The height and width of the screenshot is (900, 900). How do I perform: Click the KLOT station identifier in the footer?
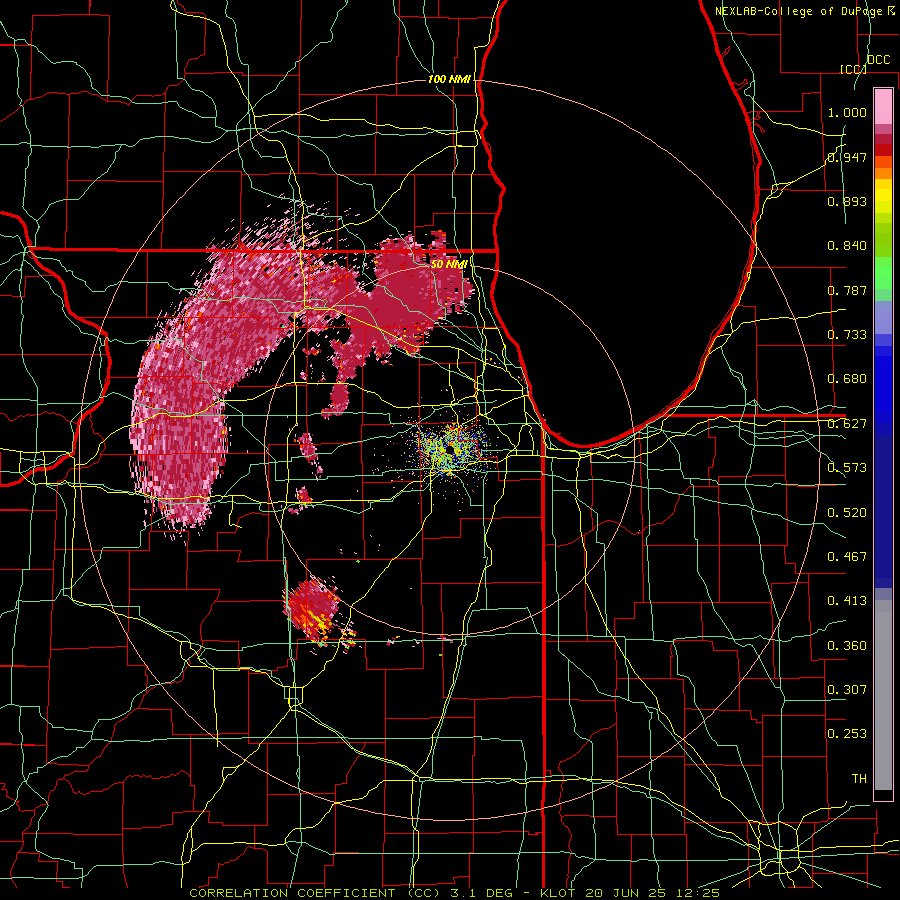pyautogui.click(x=557, y=893)
